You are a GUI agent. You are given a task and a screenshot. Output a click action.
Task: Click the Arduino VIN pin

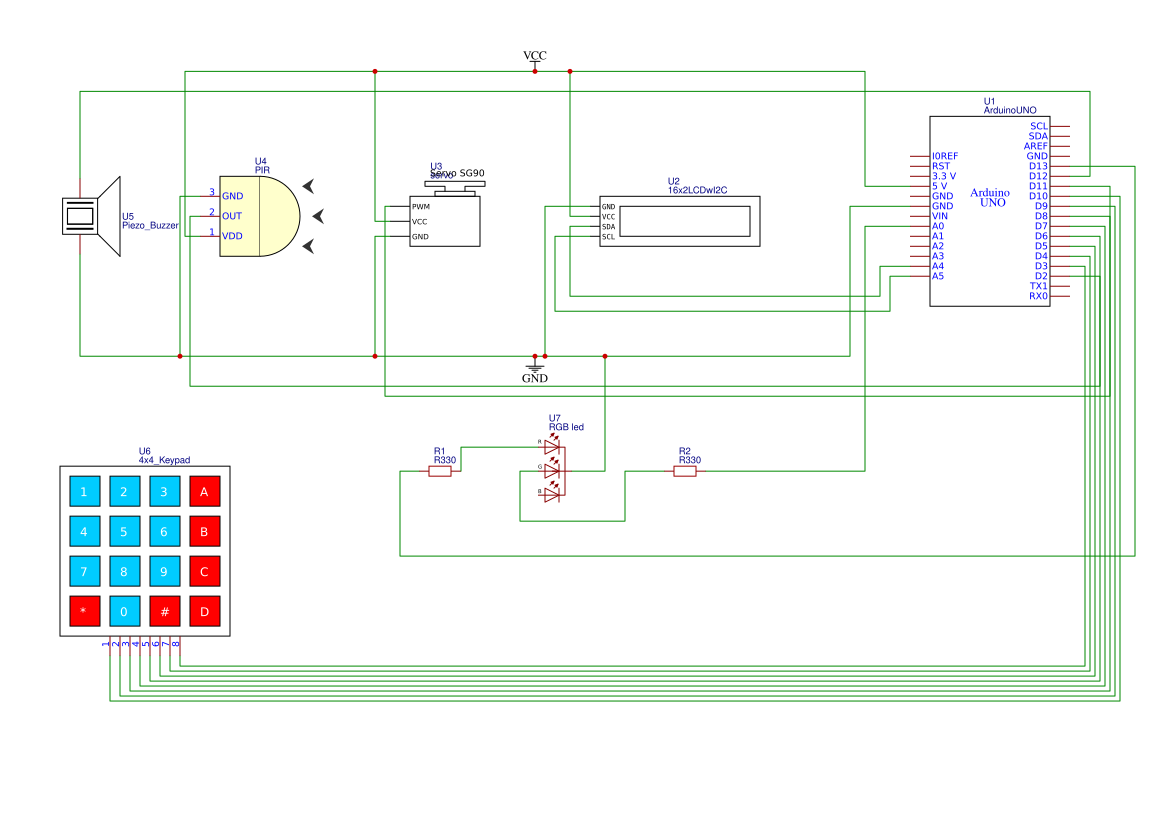(x=940, y=216)
